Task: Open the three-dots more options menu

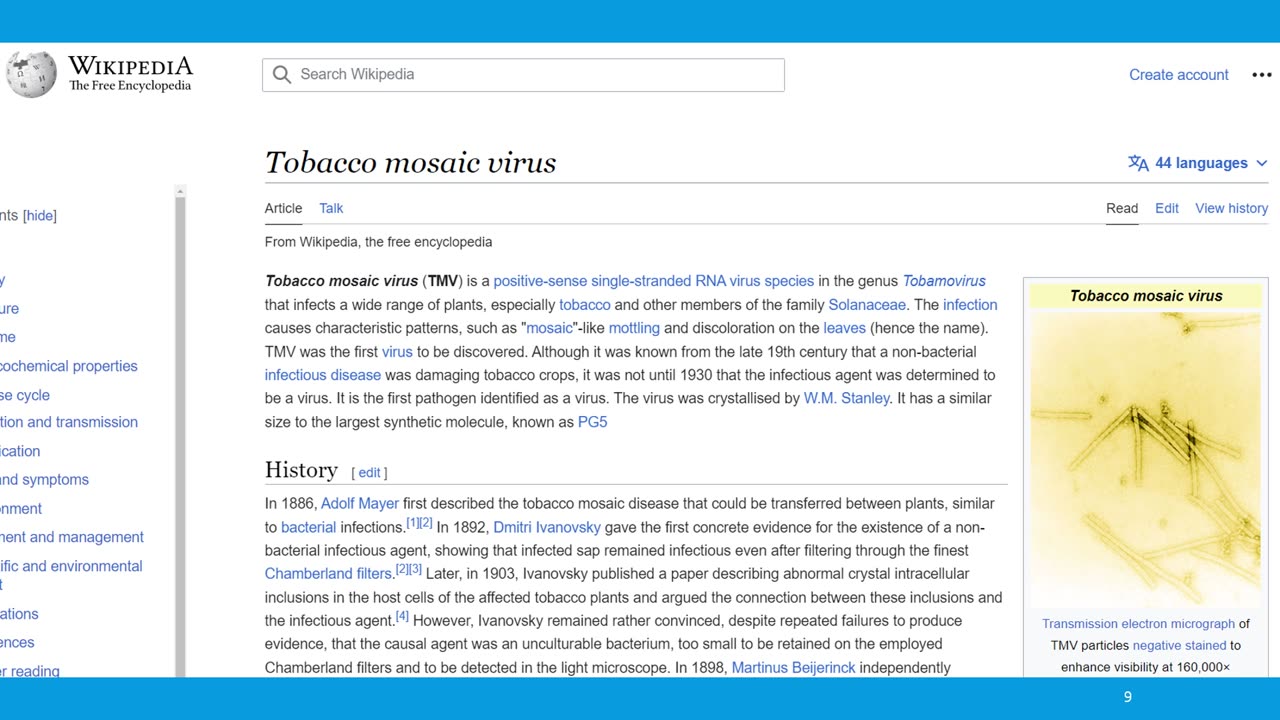Action: 1261,75
